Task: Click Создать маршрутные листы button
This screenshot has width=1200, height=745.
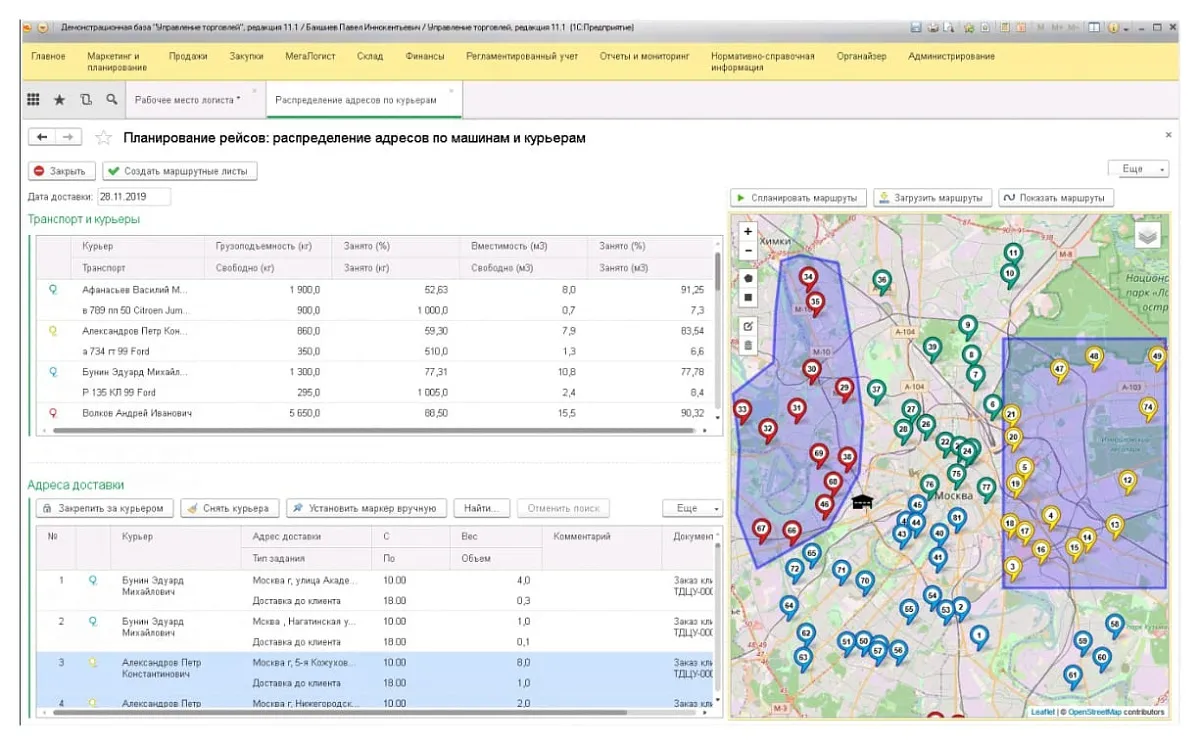Action: (x=181, y=171)
